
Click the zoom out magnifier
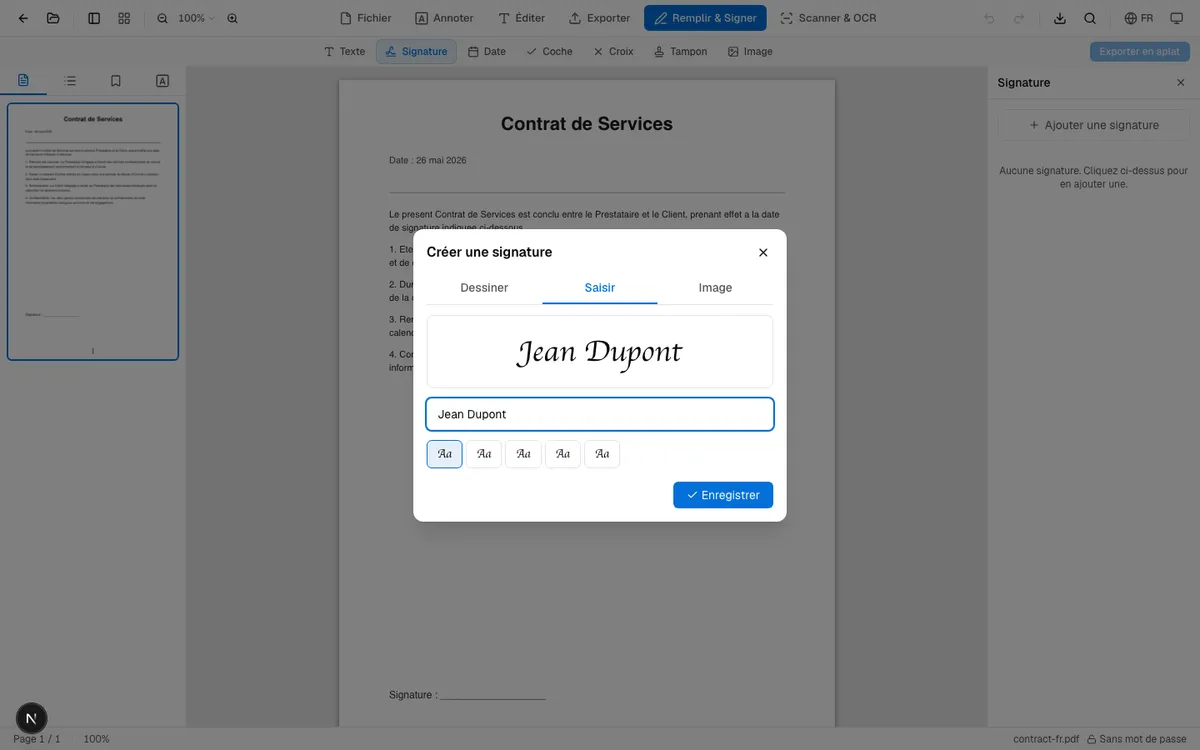[162, 18]
